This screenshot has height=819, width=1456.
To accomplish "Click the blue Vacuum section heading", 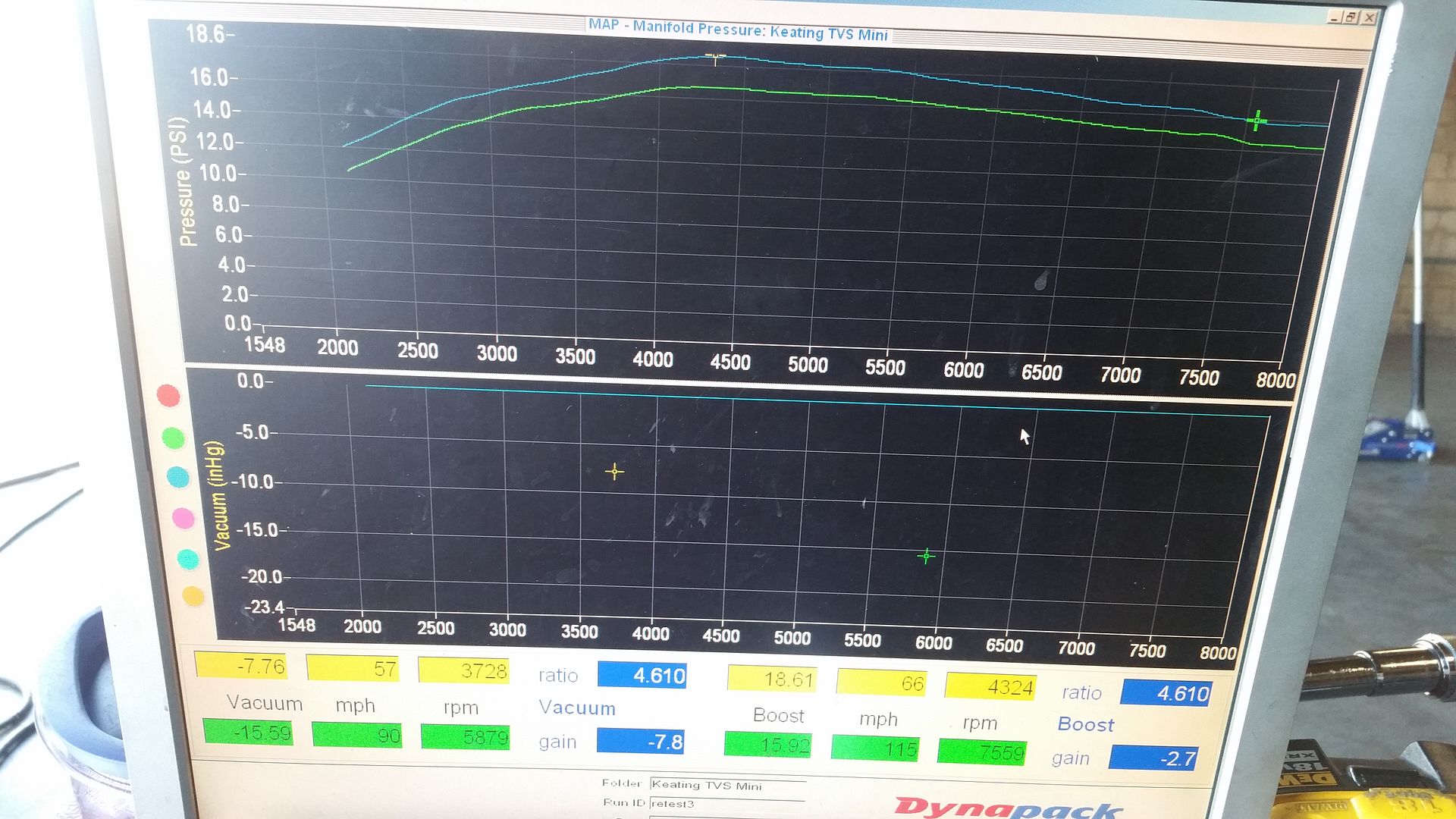I will (x=577, y=708).
